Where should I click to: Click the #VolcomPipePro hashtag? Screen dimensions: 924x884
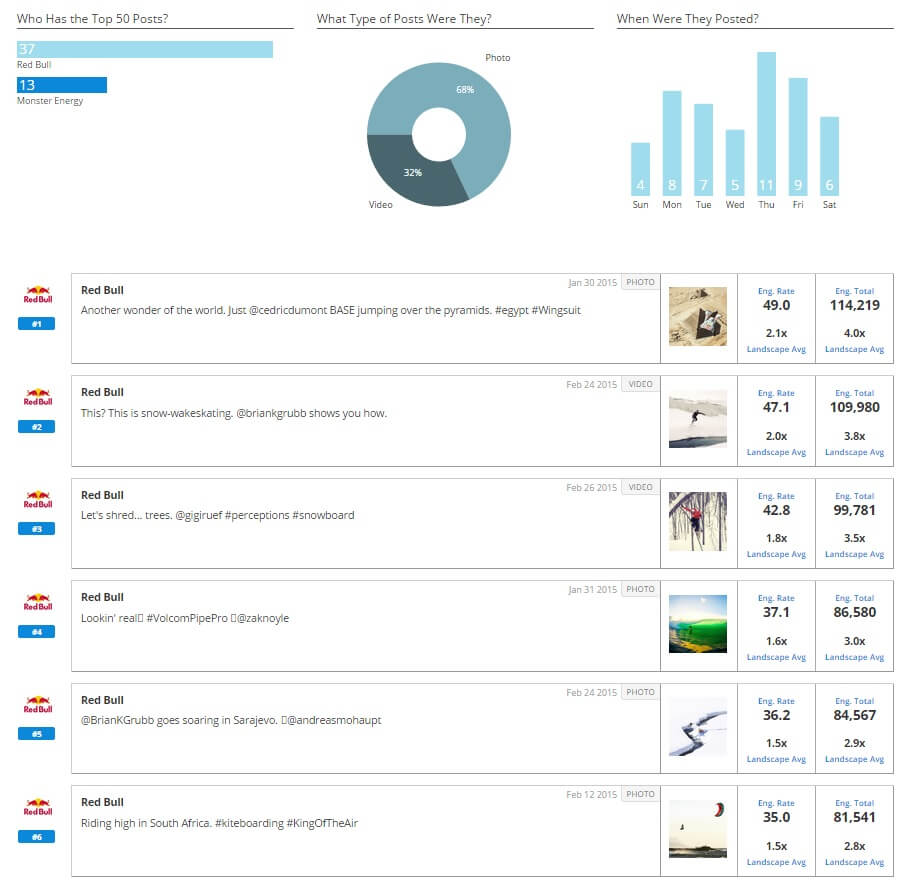point(187,618)
